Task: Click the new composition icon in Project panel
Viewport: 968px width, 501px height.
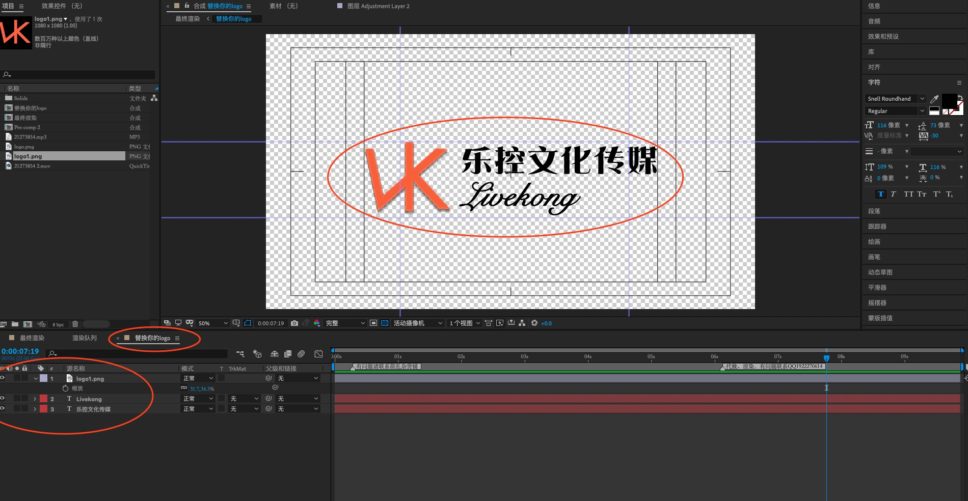Action: 28,324
